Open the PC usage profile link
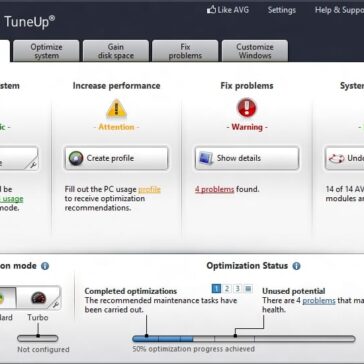This screenshot has height=364, width=364. pyautogui.click(x=149, y=190)
